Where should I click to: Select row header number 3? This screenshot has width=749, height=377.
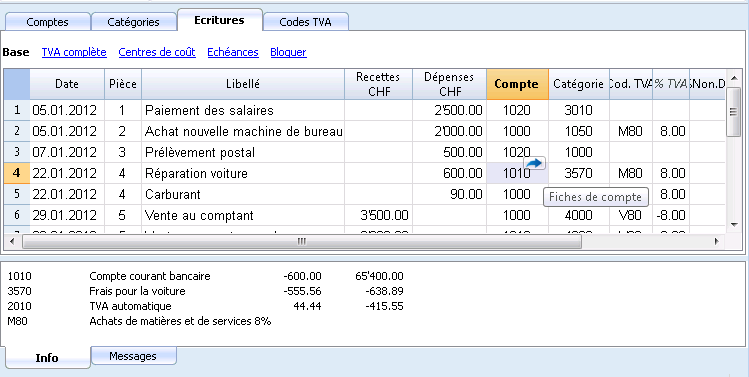point(17,152)
